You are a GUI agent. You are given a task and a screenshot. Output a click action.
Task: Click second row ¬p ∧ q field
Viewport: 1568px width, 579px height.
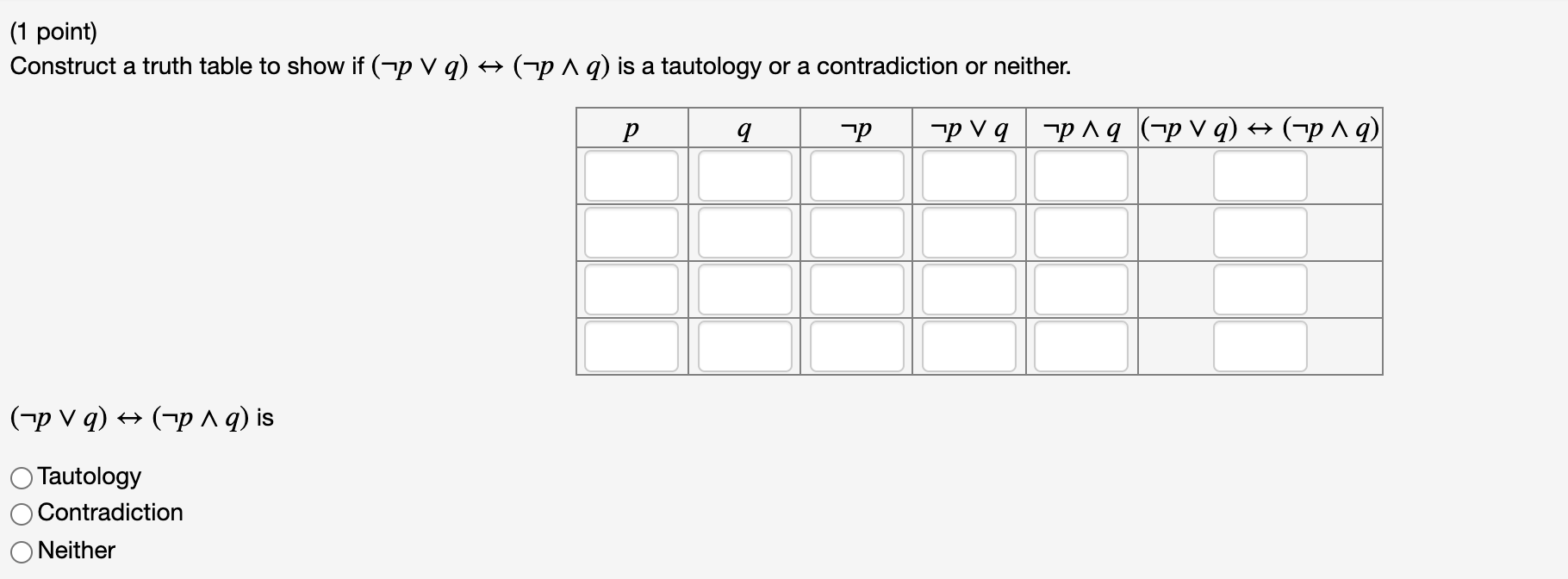click(1081, 233)
